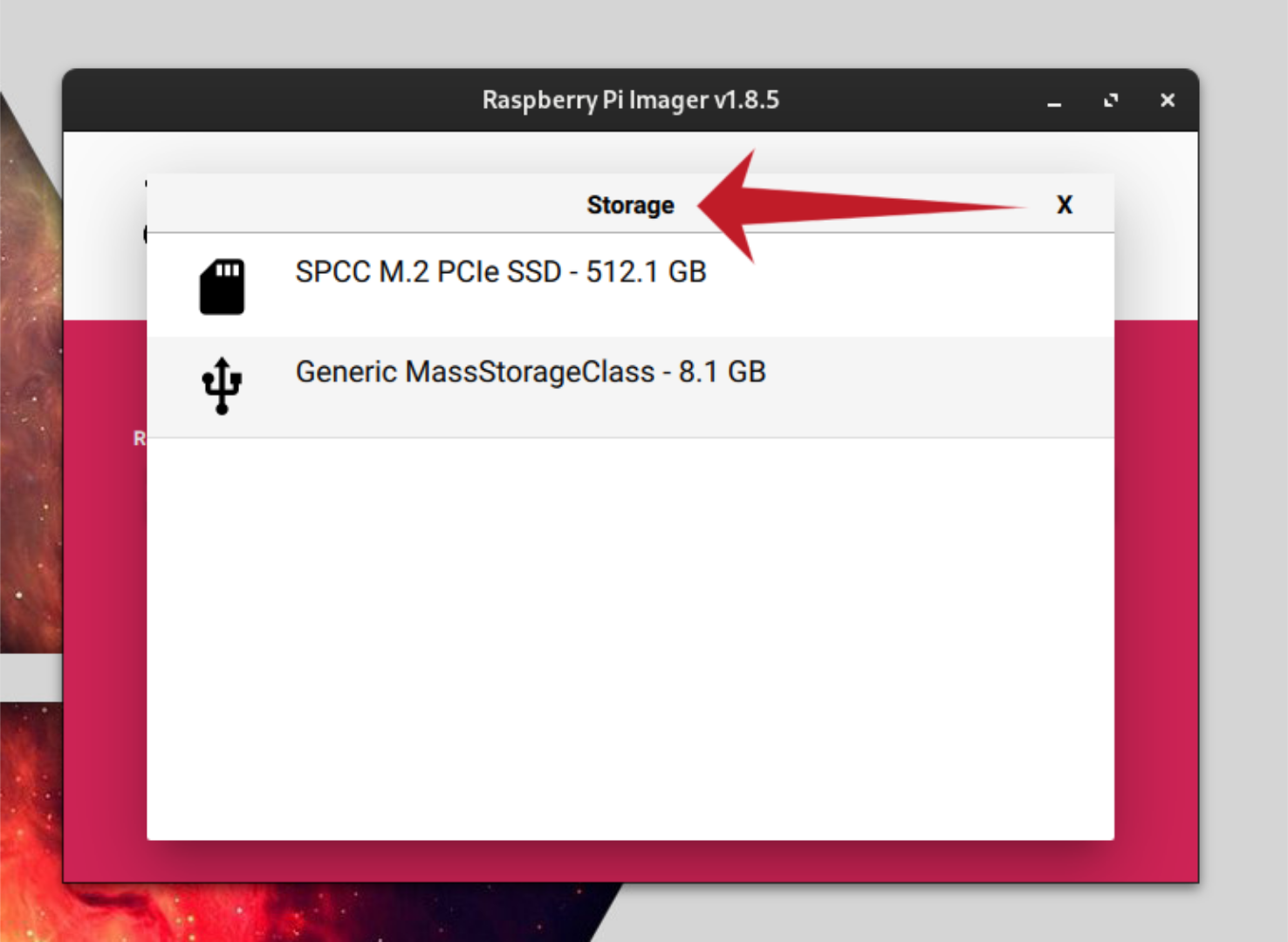
Task: Close the Storage dialog with the X
Action: coord(1065,205)
